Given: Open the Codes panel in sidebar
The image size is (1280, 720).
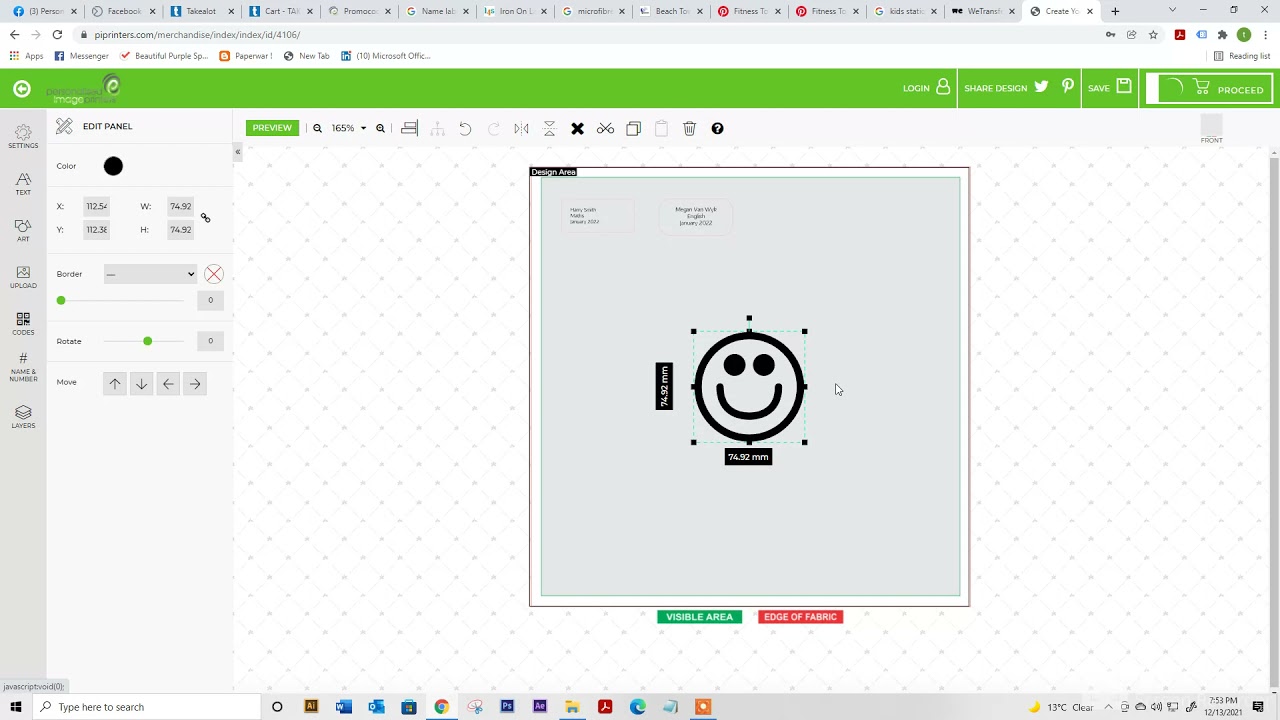Looking at the screenshot, I should [23, 323].
